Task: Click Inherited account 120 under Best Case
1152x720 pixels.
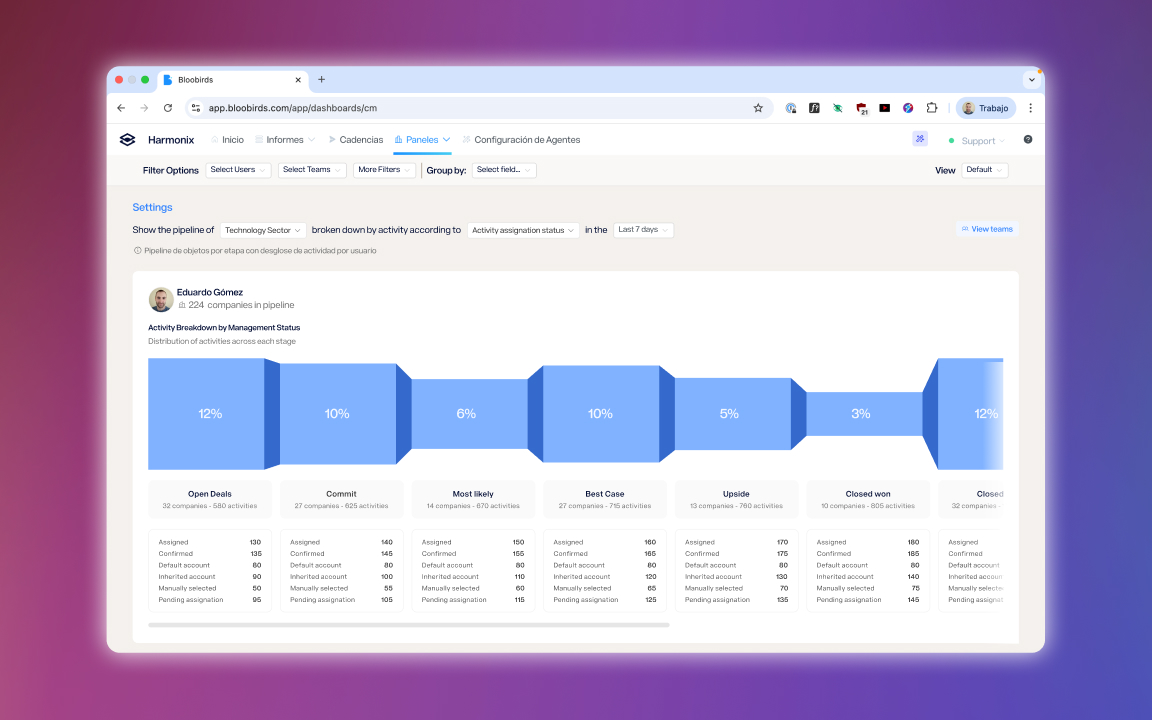Action: point(650,577)
